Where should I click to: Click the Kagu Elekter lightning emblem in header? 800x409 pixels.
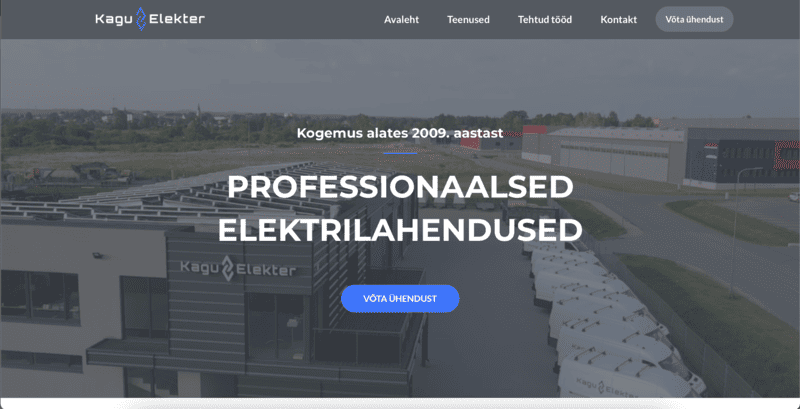tap(141, 19)
